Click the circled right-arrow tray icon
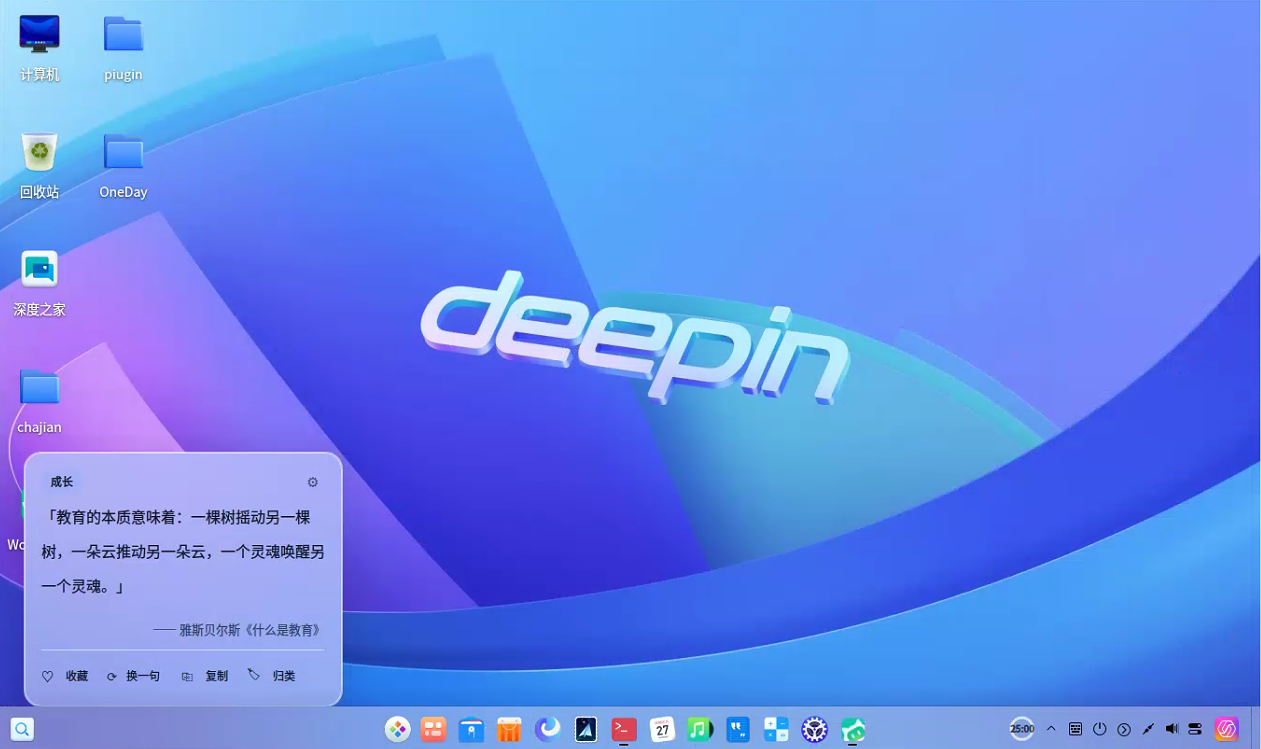Screen dimensions: 1261x749 pos(1124,729)
